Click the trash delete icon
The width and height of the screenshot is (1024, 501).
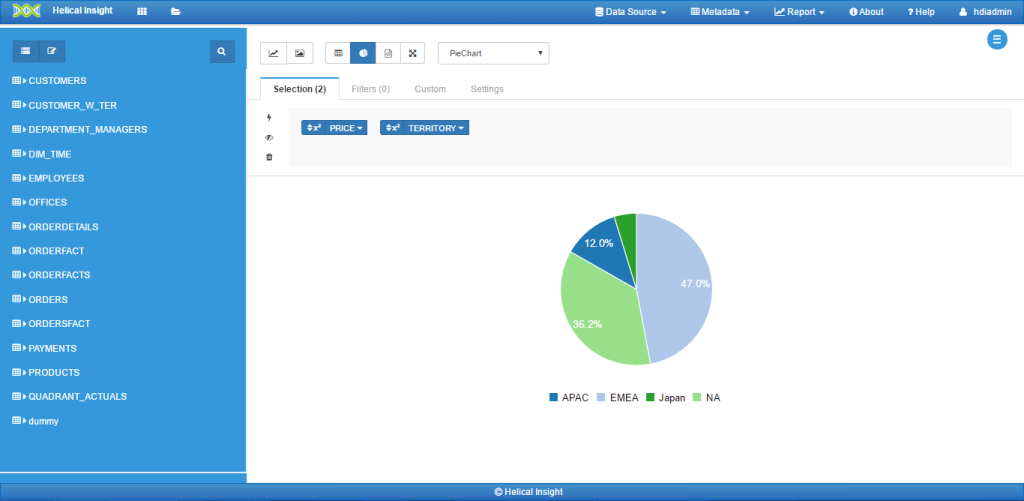click(269, 157)
